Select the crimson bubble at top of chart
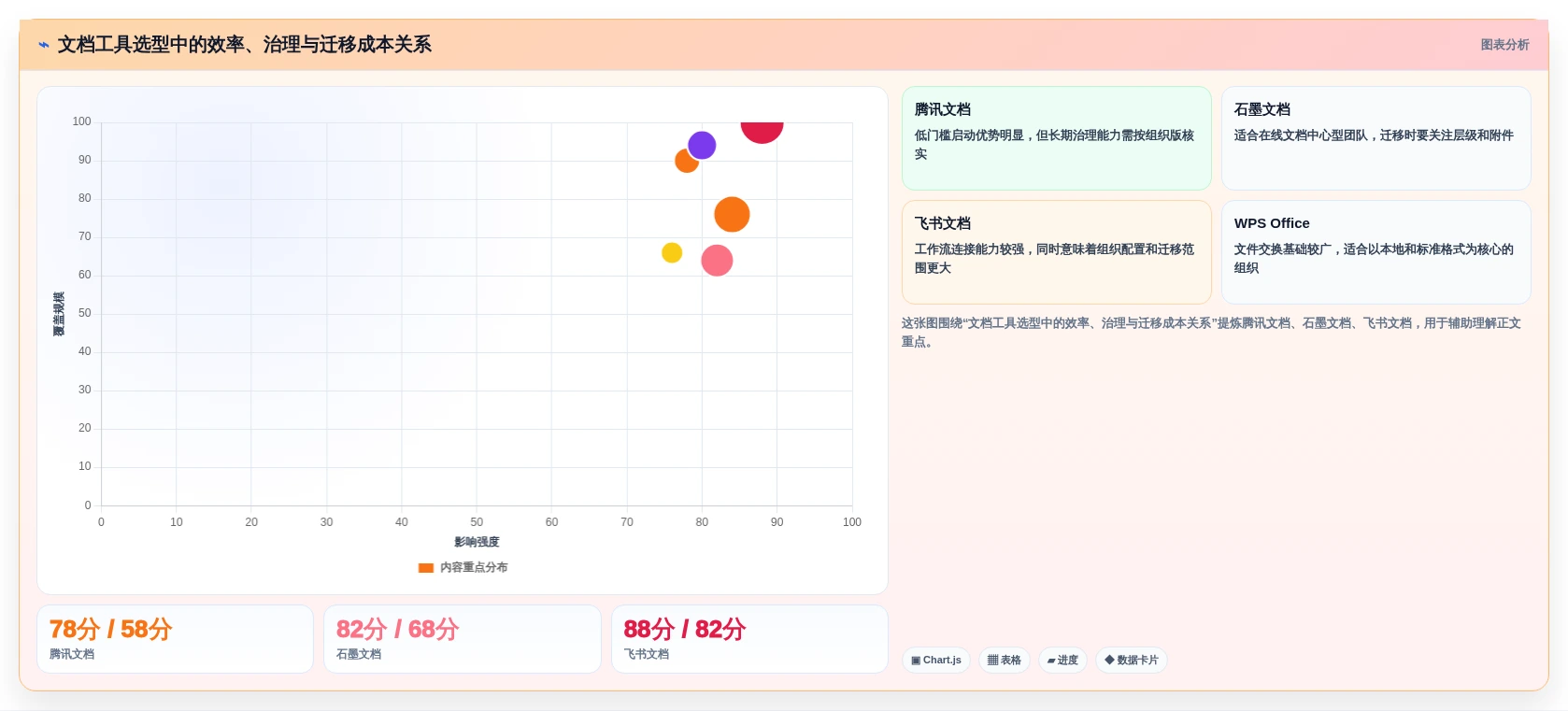The width and height of the screenshot is (1568, 711). [762, 131]
